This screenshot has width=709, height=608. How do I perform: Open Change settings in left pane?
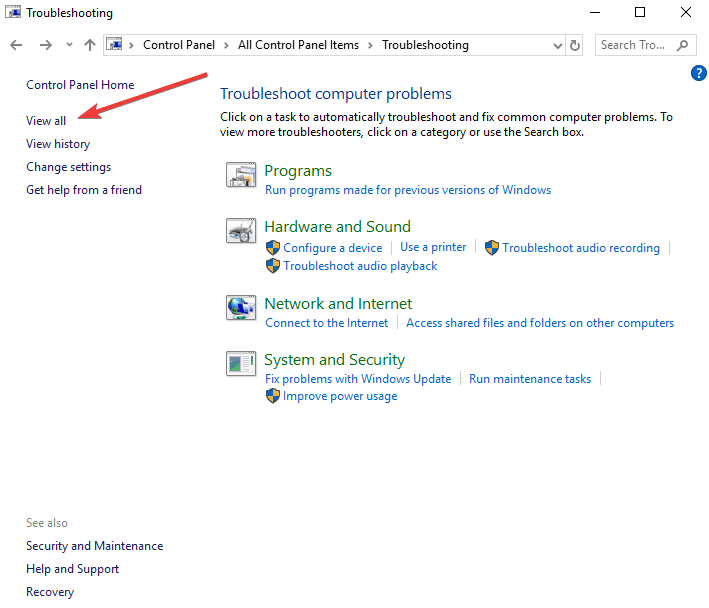tap(69, 167)
